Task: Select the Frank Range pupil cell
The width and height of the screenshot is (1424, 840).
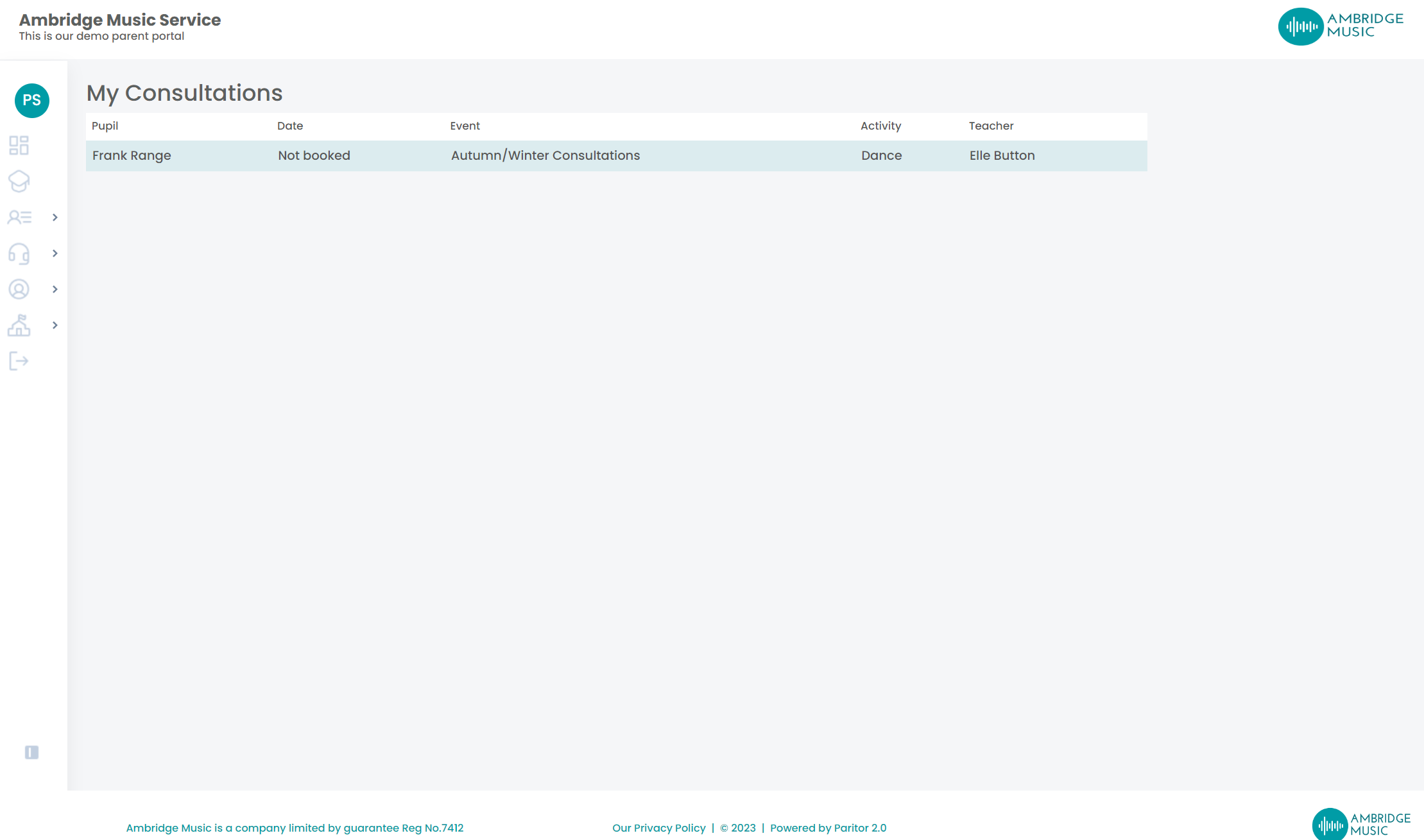Action: point(132,155)
